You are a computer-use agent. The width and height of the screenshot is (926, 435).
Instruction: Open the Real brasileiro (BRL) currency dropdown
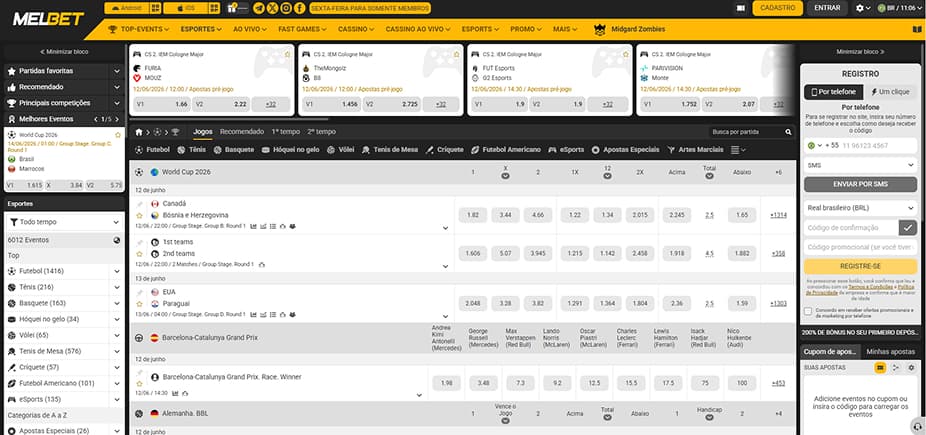point(860,208)
